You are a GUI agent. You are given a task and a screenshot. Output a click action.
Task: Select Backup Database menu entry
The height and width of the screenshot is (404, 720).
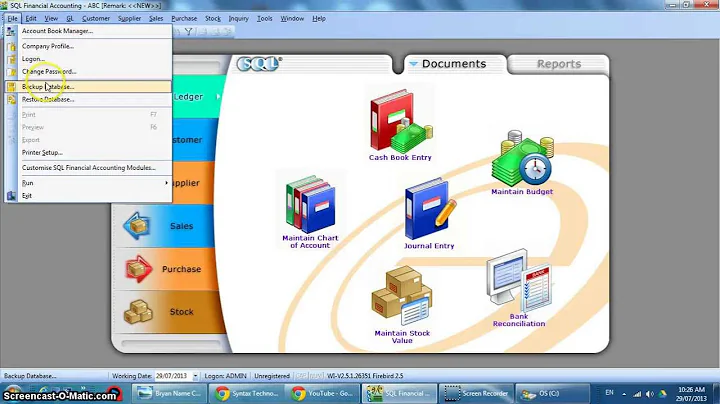(x=88, y=87)
